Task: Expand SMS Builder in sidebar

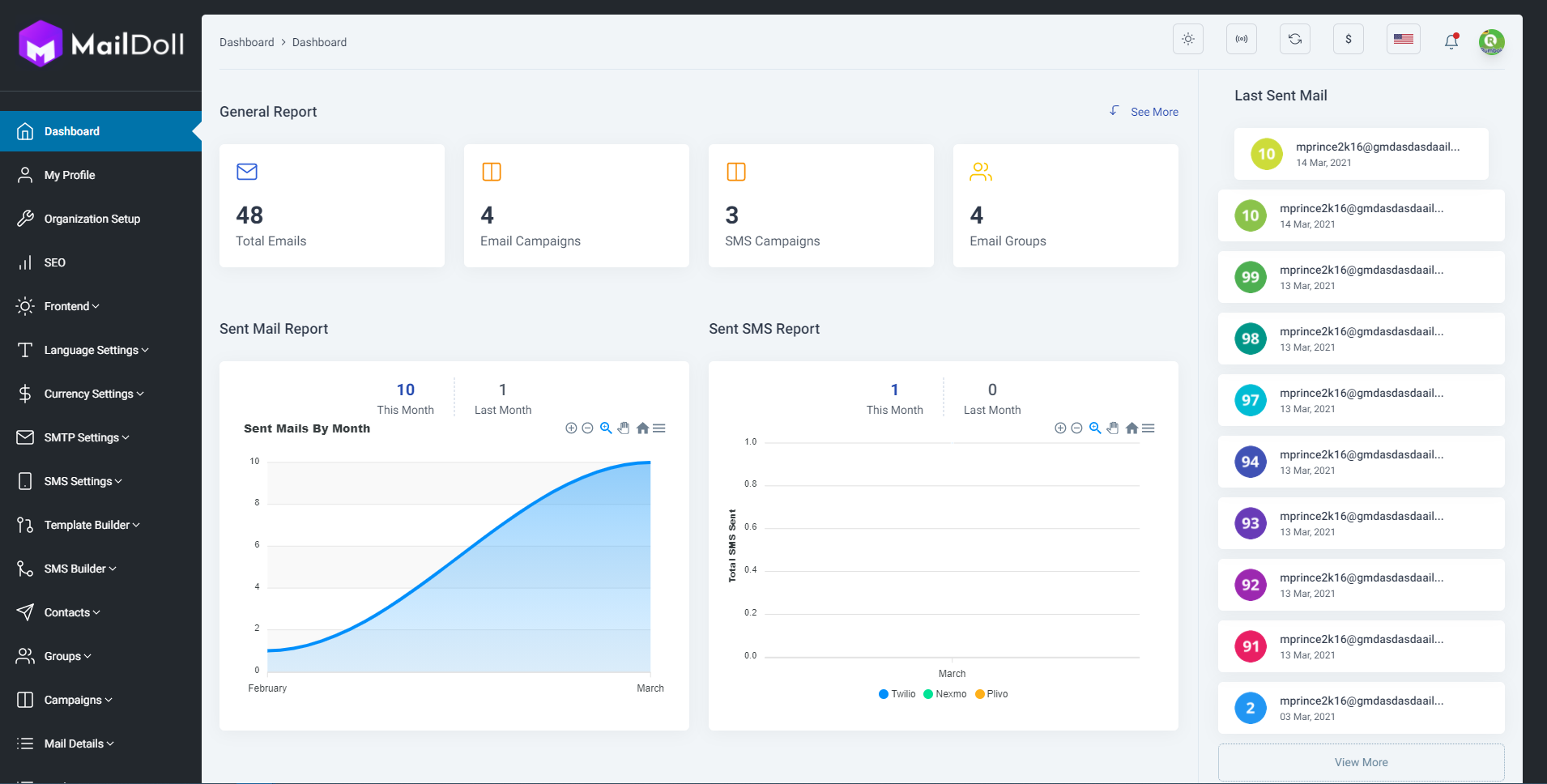Action: click(100, 569)
